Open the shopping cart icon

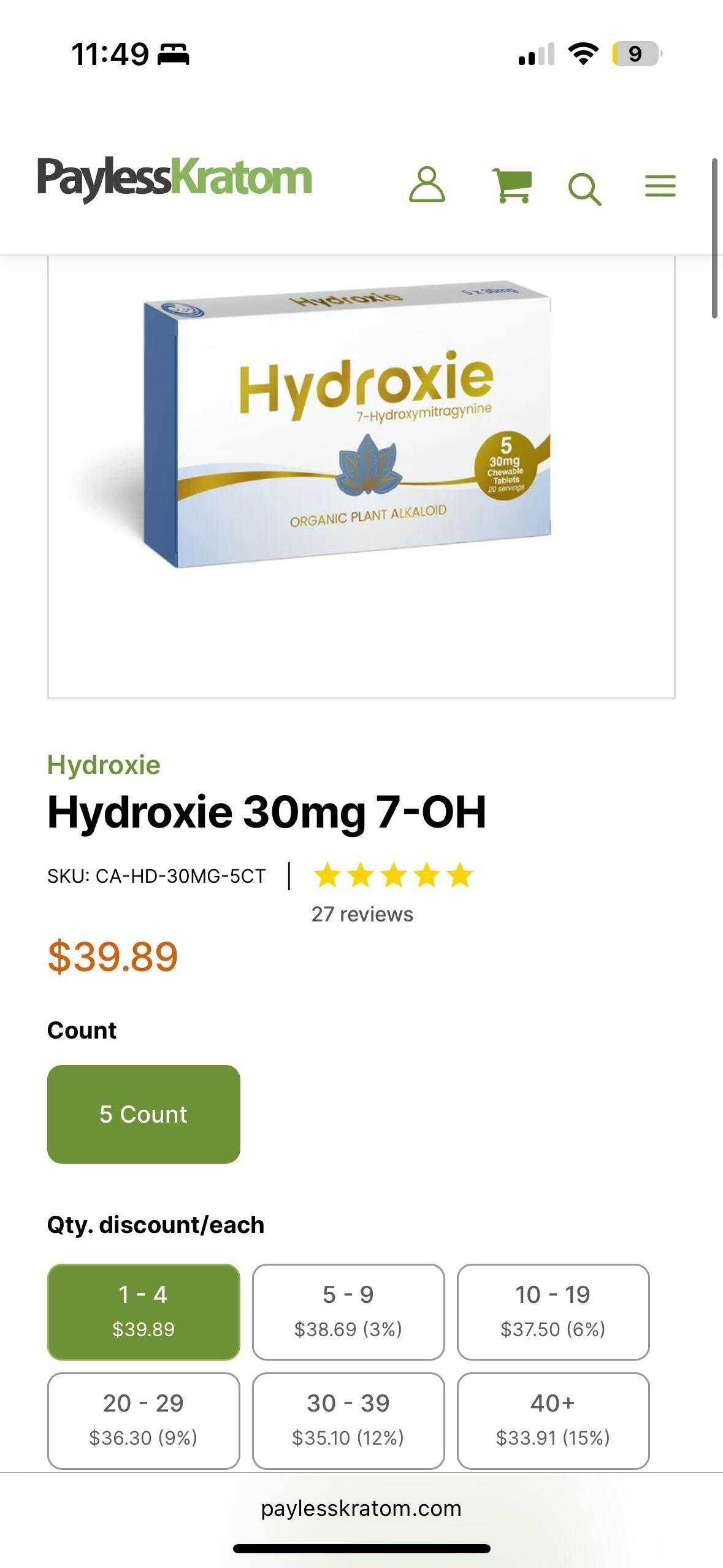(512, 186)
